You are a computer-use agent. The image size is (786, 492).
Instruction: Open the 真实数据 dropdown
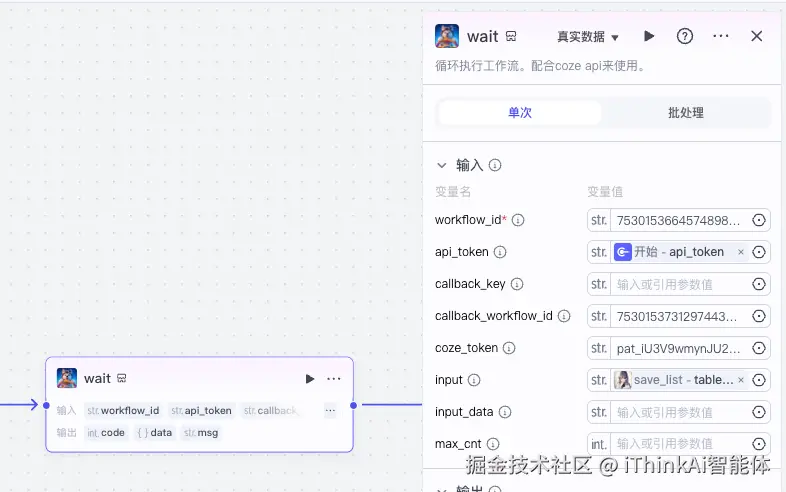(x=588, y=37)
